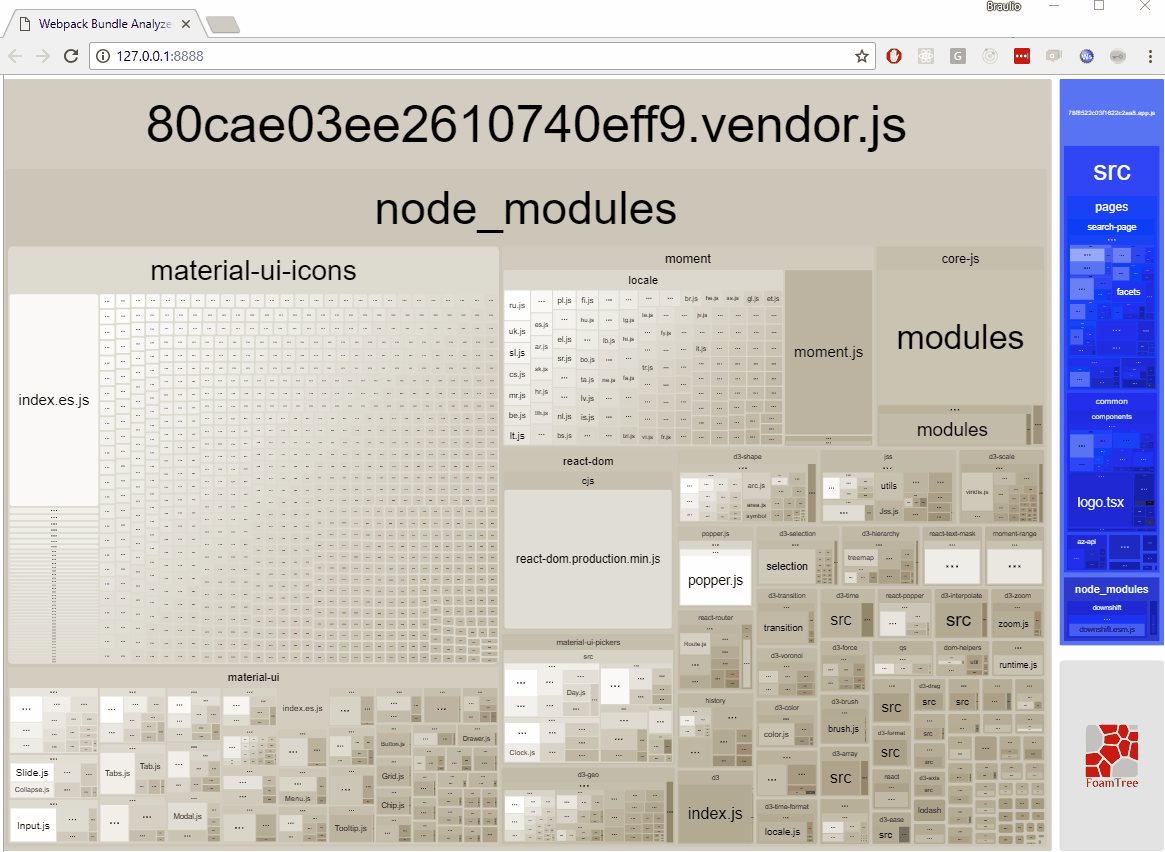Image resolution: width=1165 pixels, height=852 pixels.
Task: Select the moment group label
Action: 687,258
